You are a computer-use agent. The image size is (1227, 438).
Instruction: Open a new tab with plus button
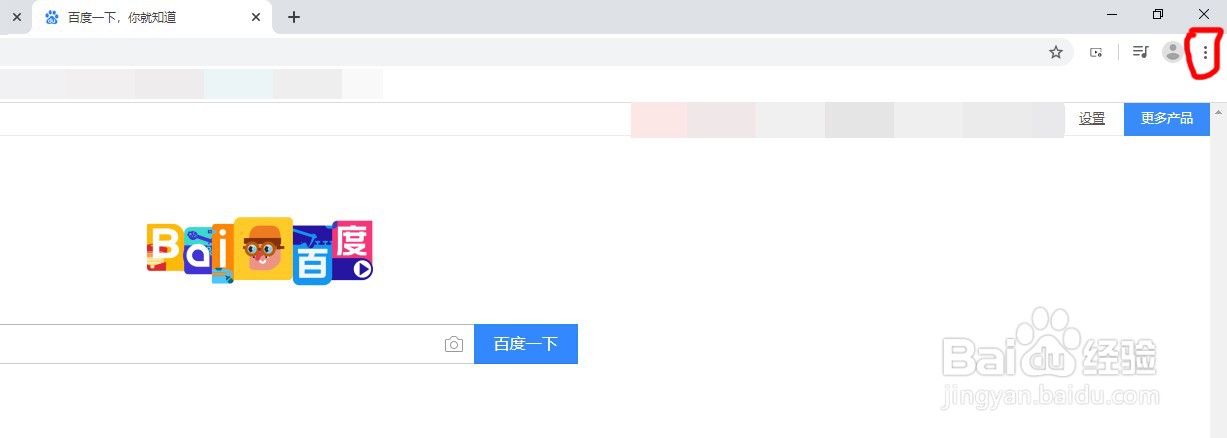[293, 17]
